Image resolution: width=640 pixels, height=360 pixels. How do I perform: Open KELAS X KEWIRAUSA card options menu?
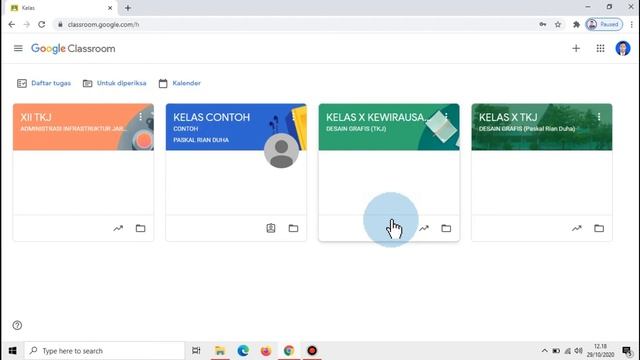(446, 117)
